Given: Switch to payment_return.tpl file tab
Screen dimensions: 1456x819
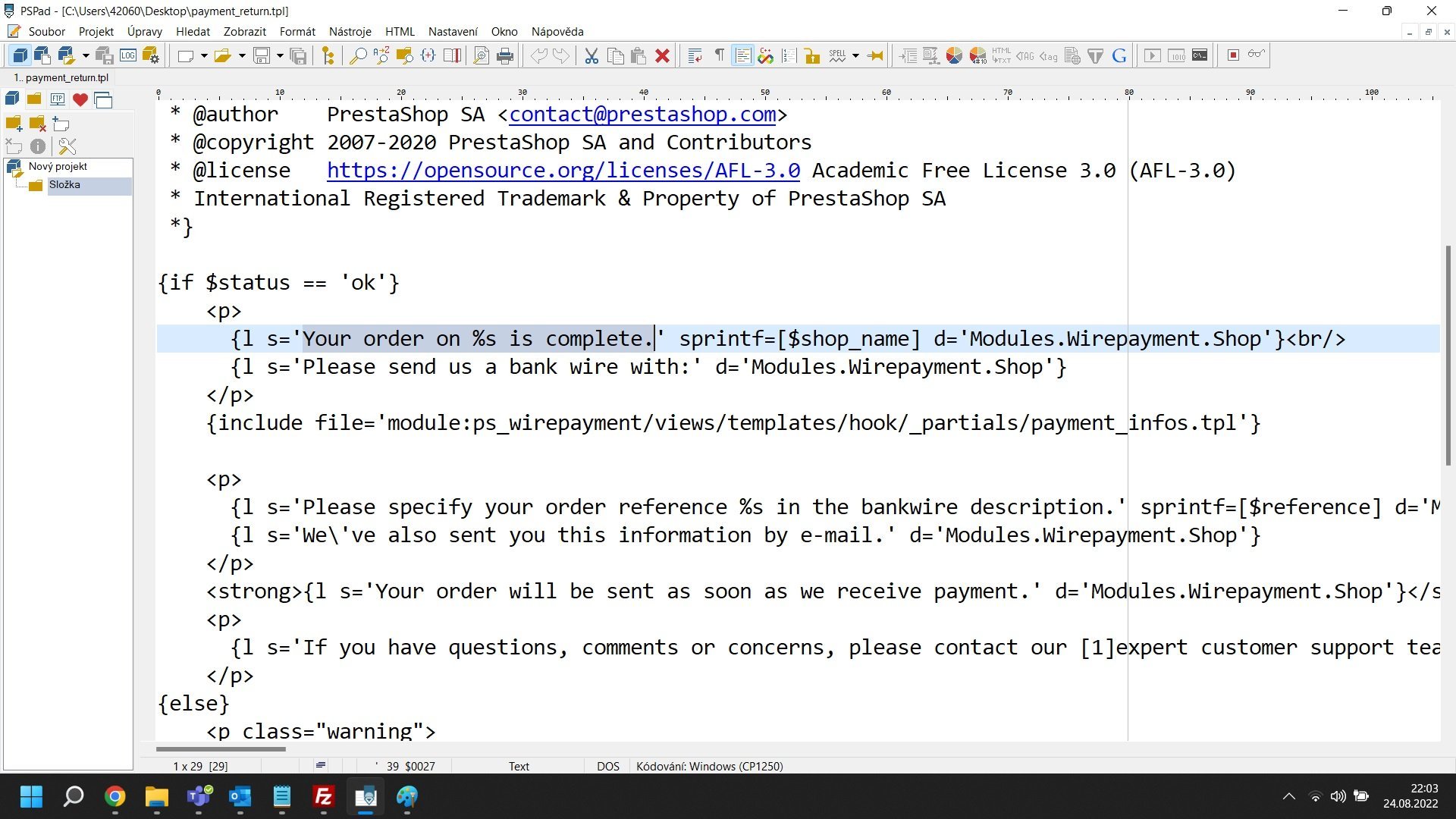Looking at the screenshot, I should [62, 77].
